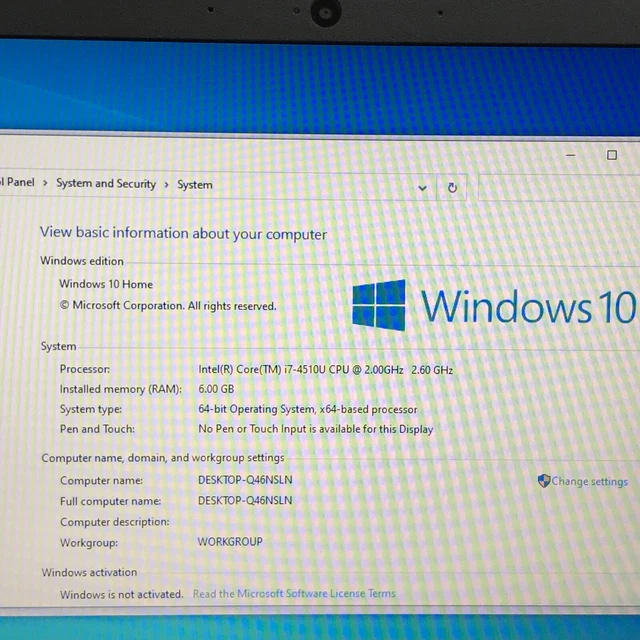The height and width of the screenshot is (640, 640).
Task: Select the 6.00 GB installed memory value
Action: [216, 389]
